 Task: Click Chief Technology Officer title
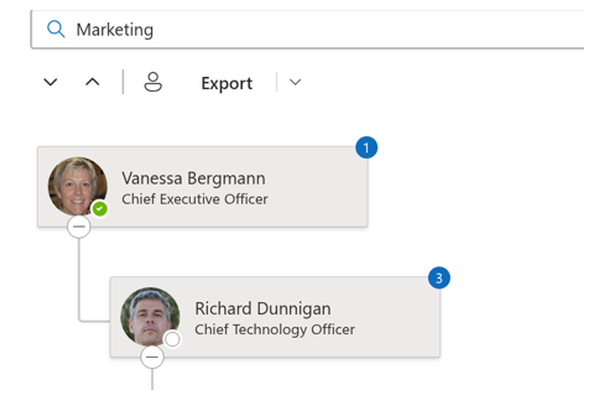275,330
